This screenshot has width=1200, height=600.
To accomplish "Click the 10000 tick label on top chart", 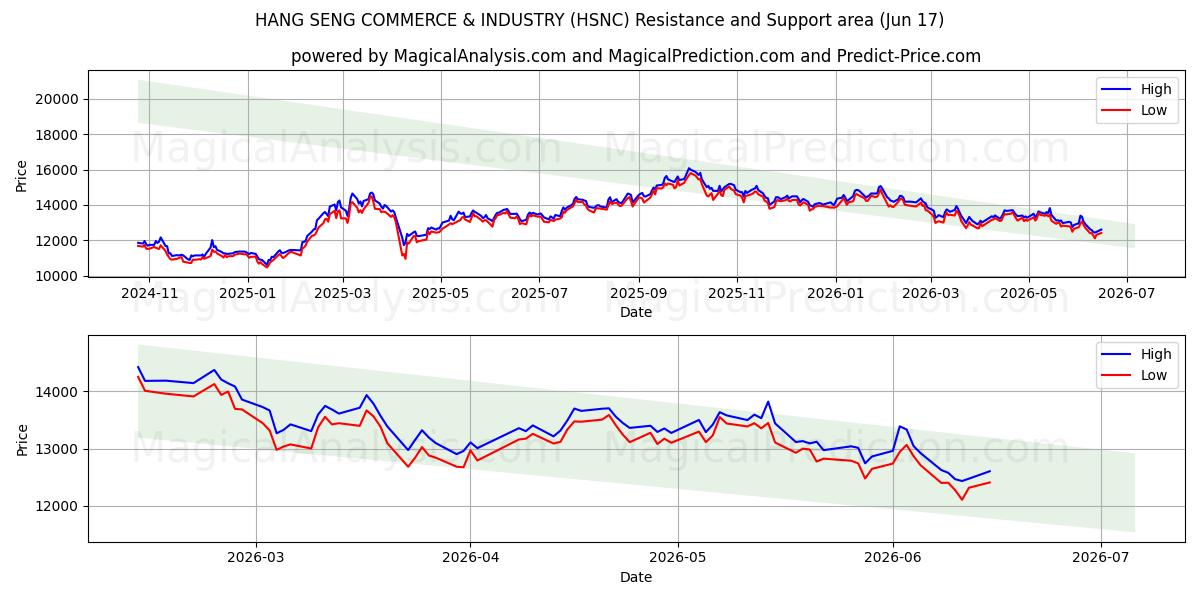I will [59, 276].
